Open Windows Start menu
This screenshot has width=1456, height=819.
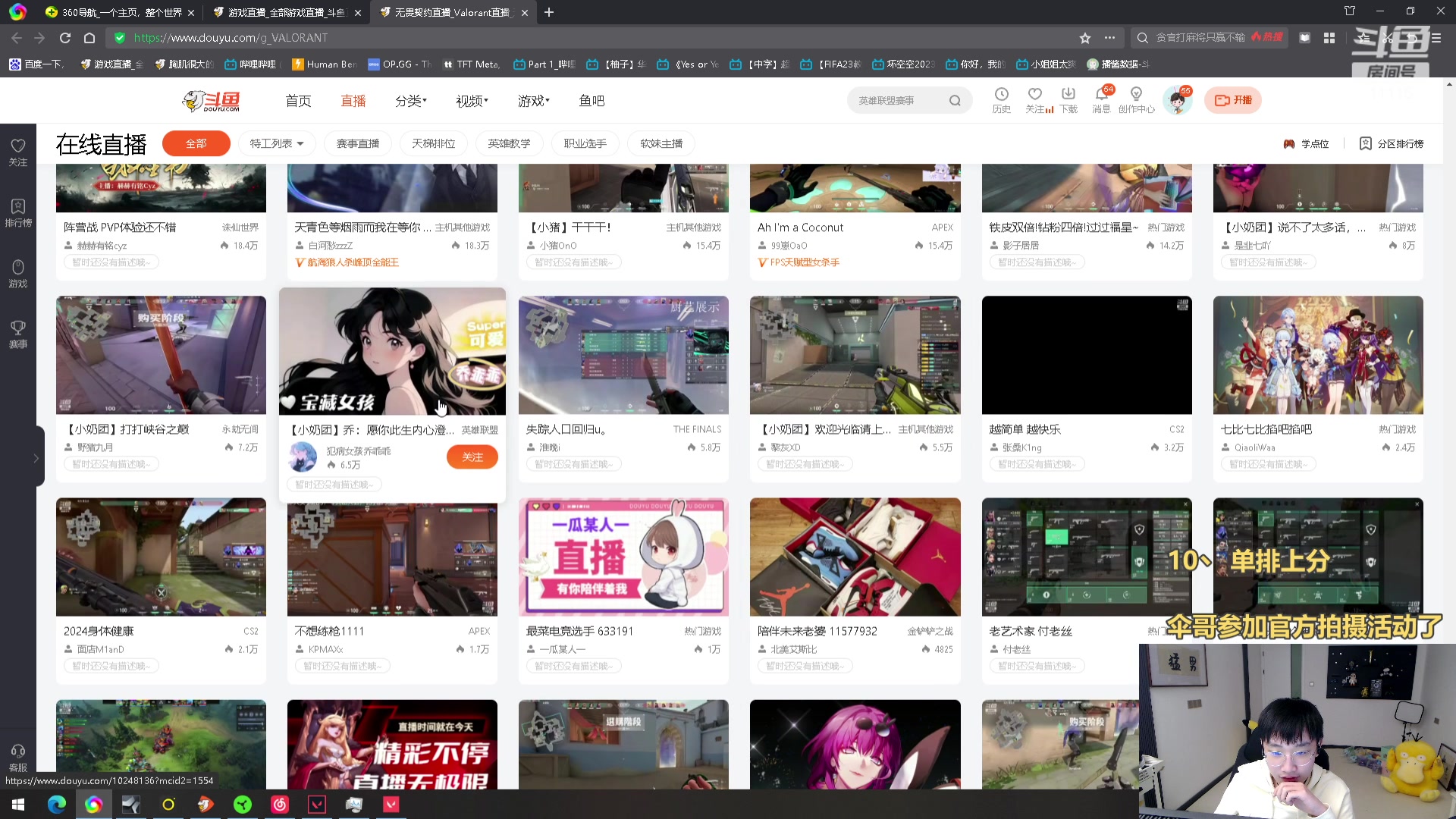(18, 805)
